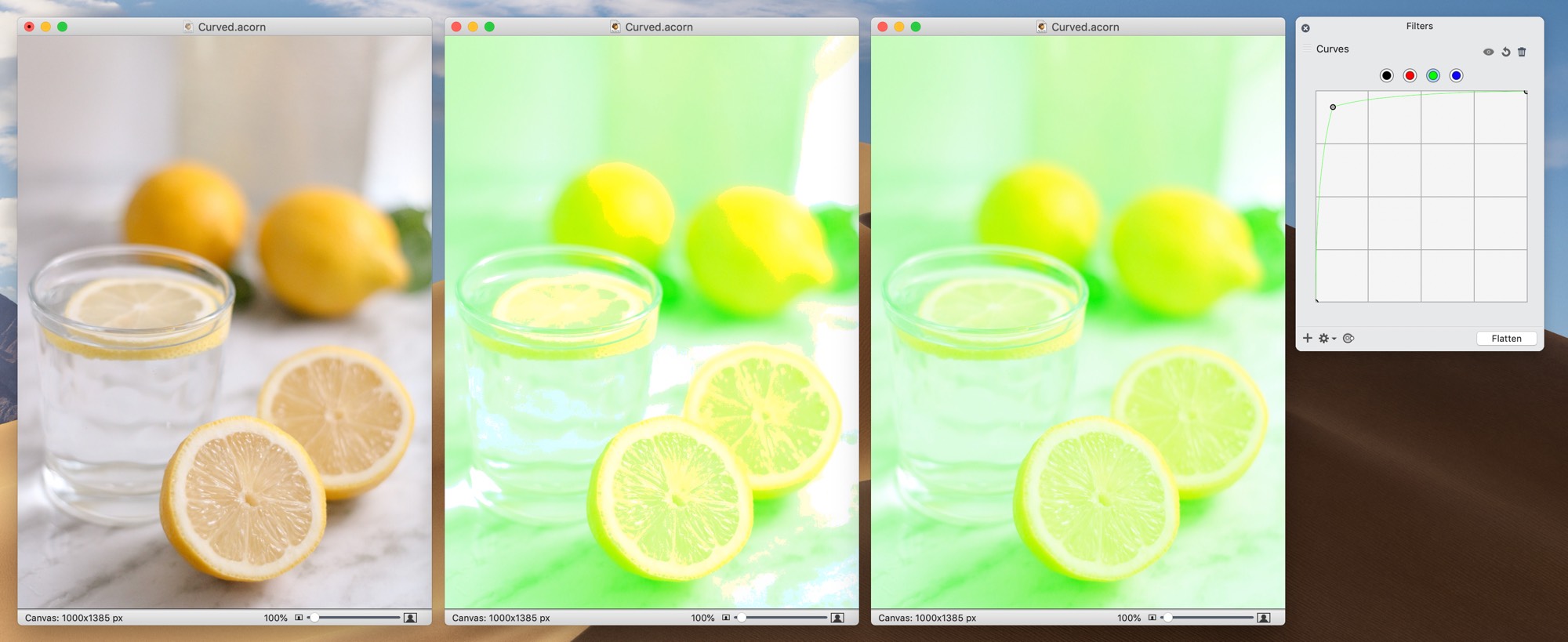Click zoom-in icon in window beside Filters
This screenshot has width=1568, height=642.
1264,618
